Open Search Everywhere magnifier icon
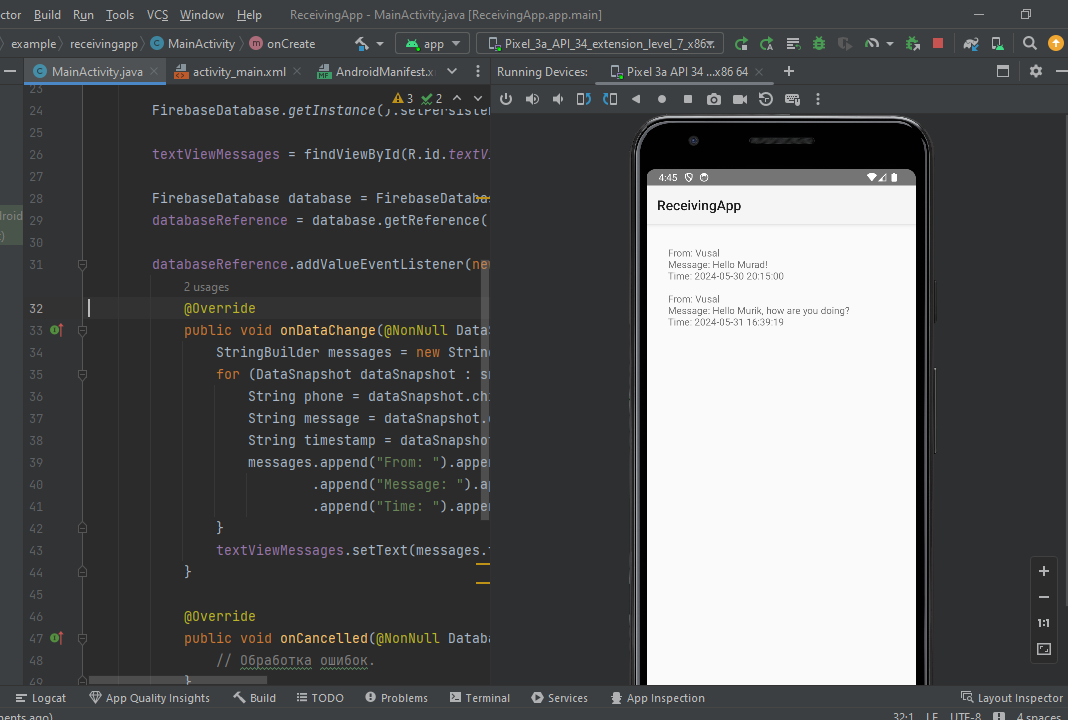Screen dimensions: 1068x720 (x=1030, y=44)
